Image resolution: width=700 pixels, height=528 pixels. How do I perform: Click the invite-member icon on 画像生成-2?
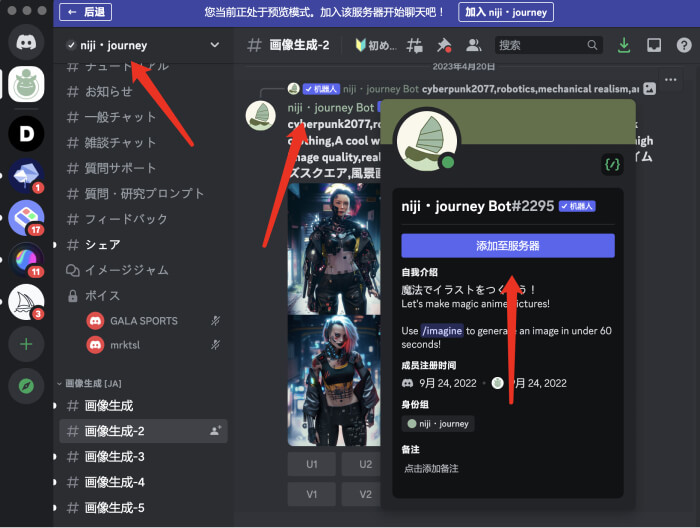point(215,431)
